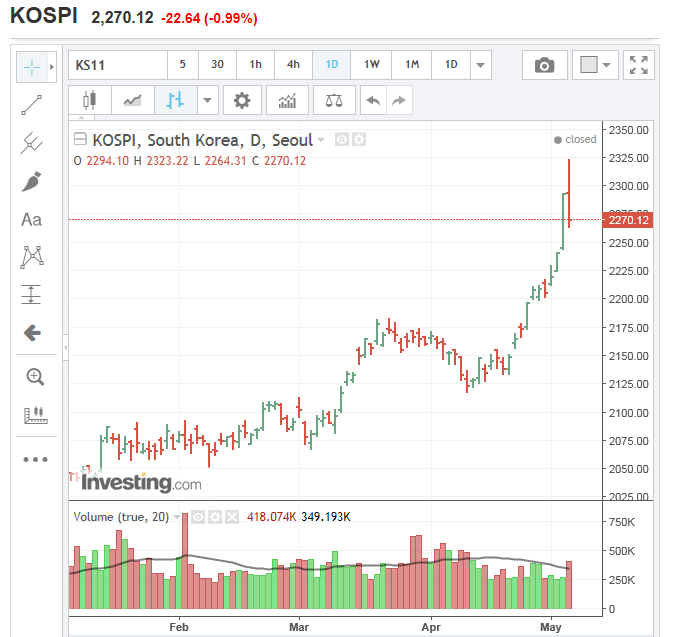Switch to the 4h timeframe
The height and width of the screenshot is (637, 673).
pyautogui.click(x=293, y=64)
